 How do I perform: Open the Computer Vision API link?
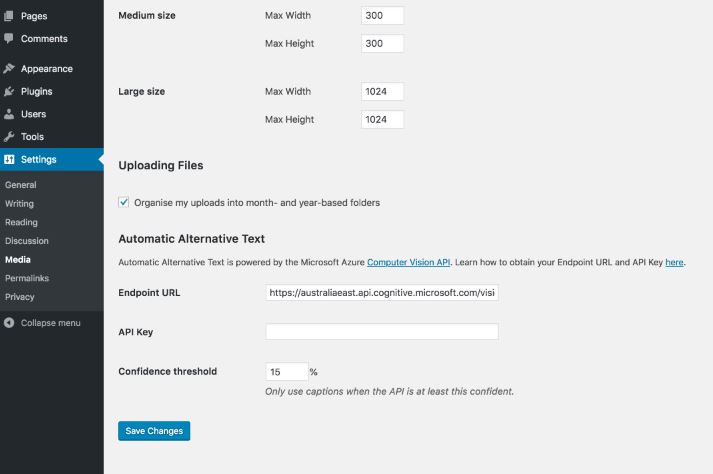point(408,262)
